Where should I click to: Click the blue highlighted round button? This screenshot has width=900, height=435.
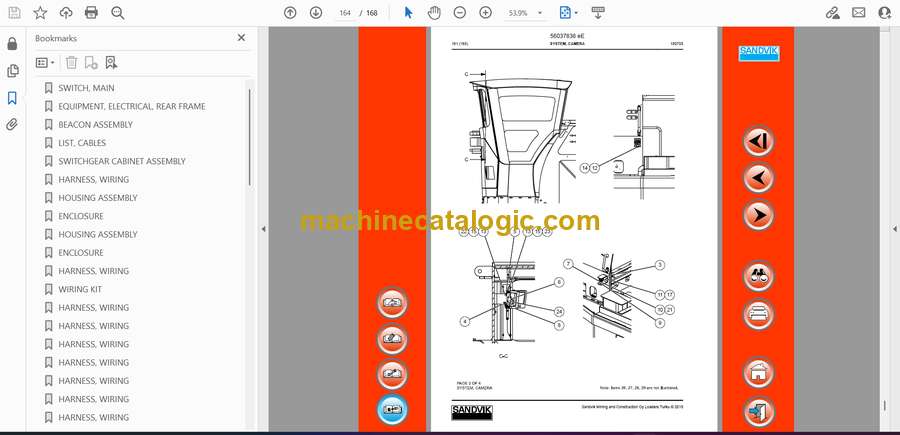pyautogui.click(x=392, y=410)
